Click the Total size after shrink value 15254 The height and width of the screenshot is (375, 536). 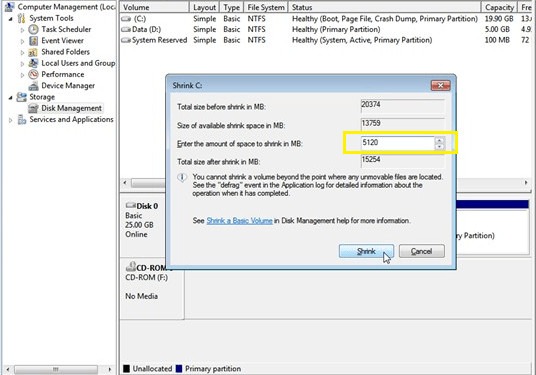coord(402,161)
